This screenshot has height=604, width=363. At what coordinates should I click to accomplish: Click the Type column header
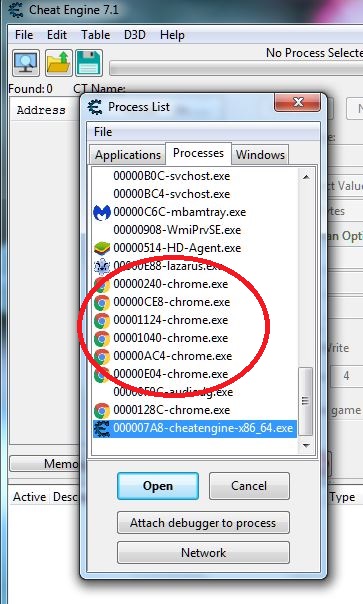(x=342, y=497)
